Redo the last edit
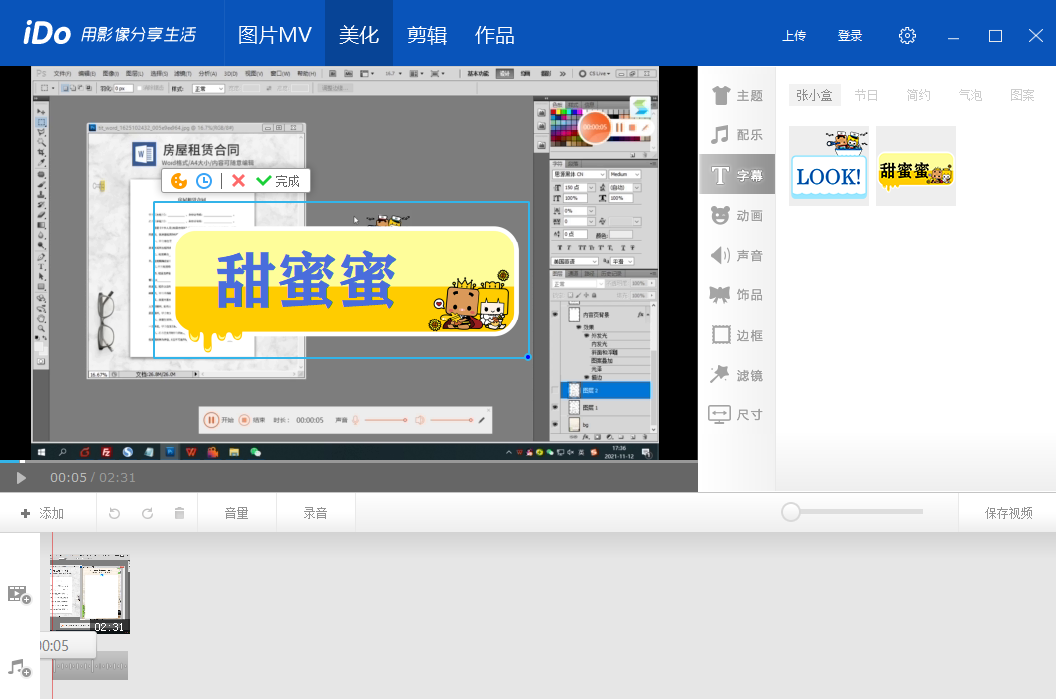The image size is (1056, 699). point(147,513)
